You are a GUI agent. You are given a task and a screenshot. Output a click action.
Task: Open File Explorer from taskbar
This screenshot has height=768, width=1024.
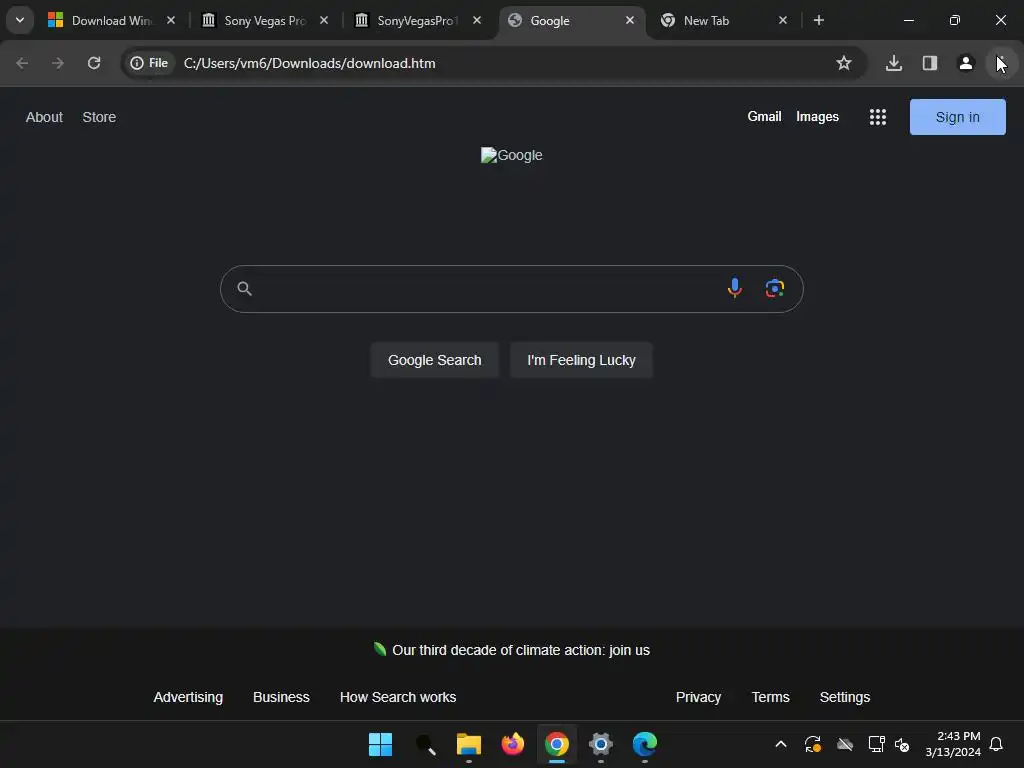(468, 744)
